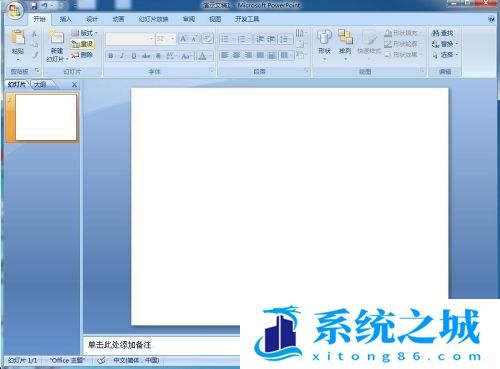
Task: Click the Quick Styles (快速样式) button
Action: click(369, 43)
